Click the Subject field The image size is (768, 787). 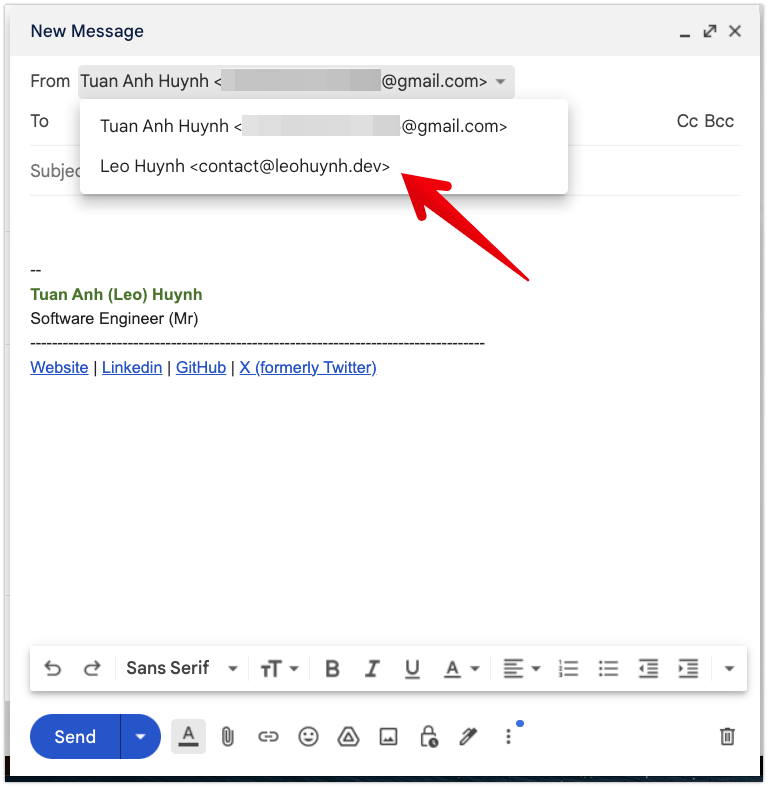tap(385, 171)
